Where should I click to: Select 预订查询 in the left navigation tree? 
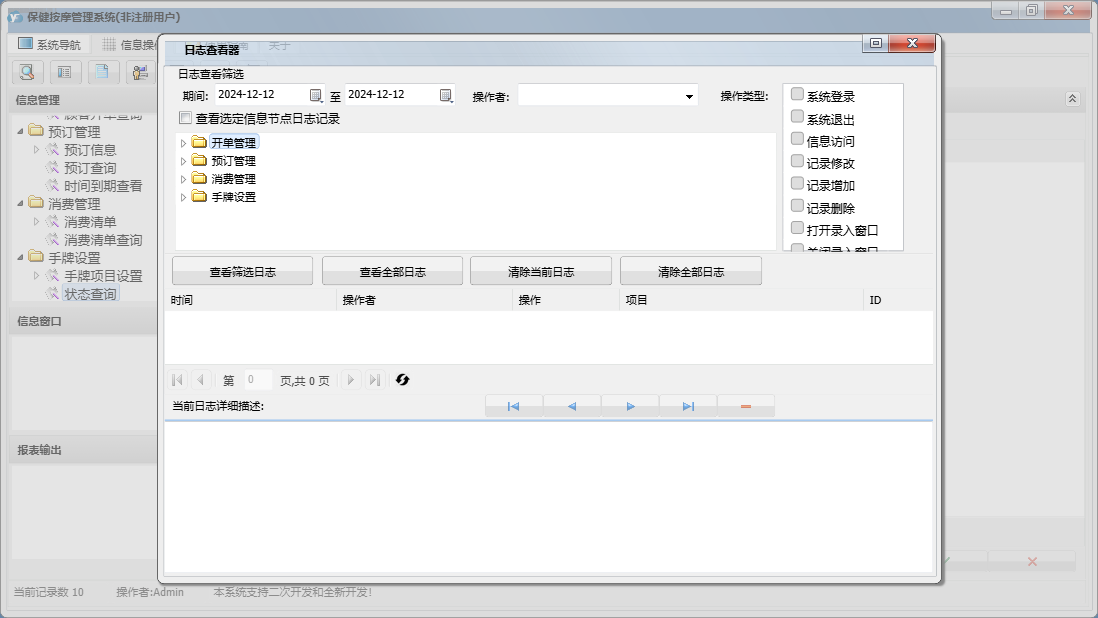(90, 168)
